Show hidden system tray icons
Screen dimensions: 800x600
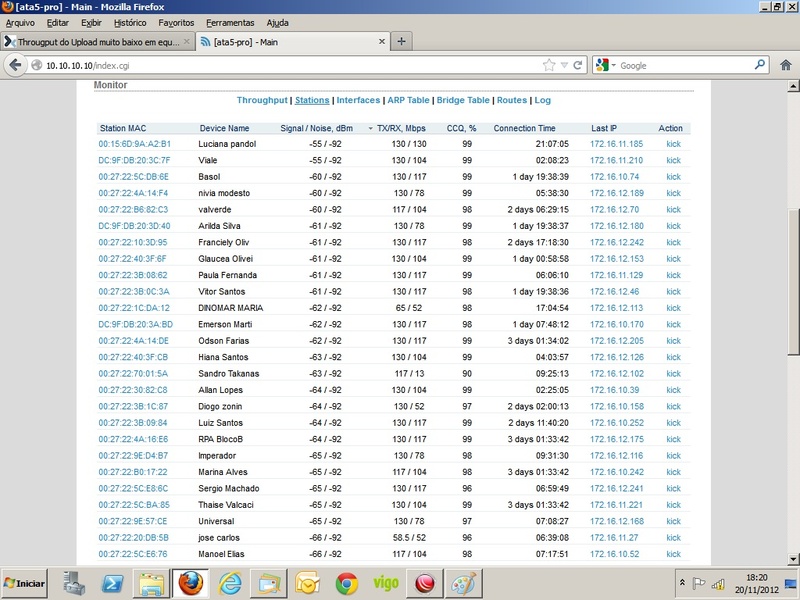click(681, 582)
